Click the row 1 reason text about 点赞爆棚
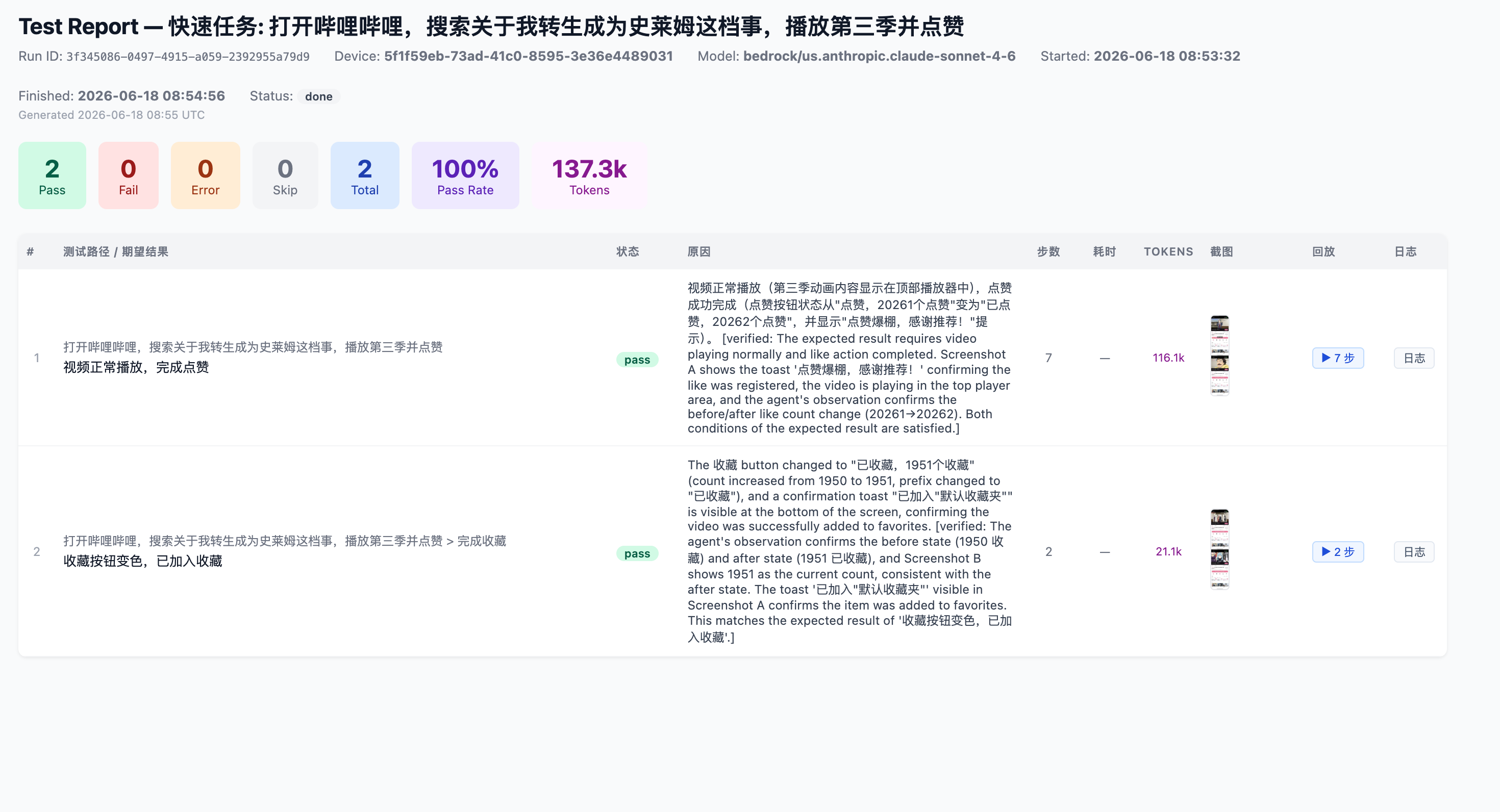 [x=849, y=358]
